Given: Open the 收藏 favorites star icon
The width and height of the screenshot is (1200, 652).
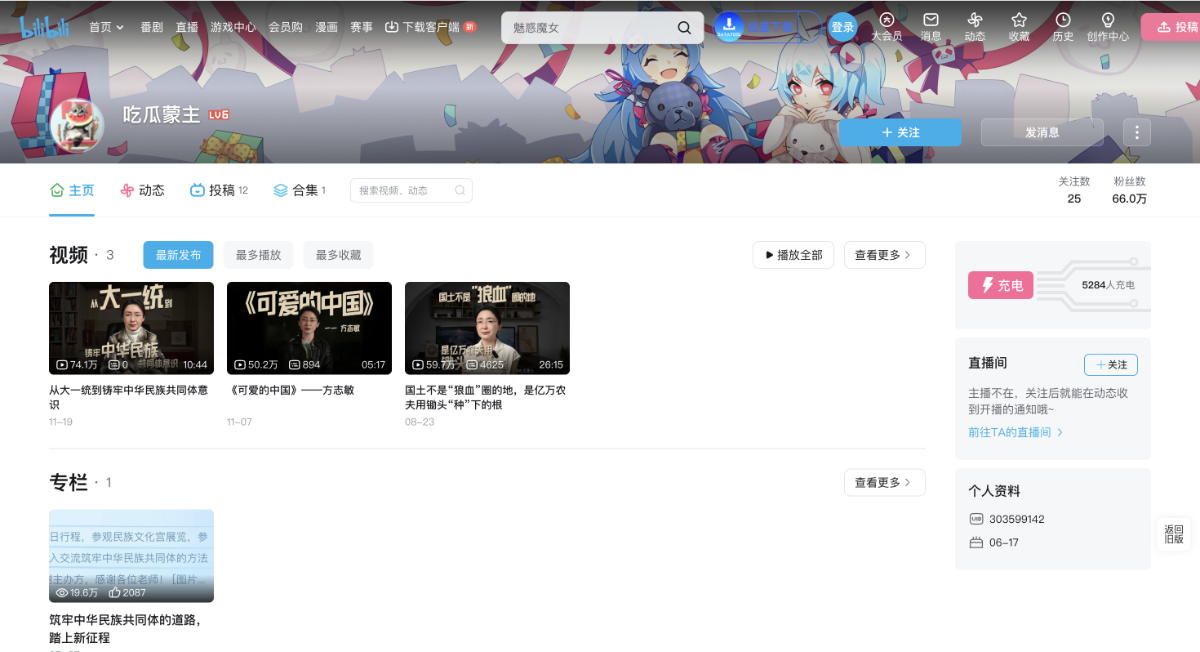Looking at the screenshot, I should tap(1018, 20).
